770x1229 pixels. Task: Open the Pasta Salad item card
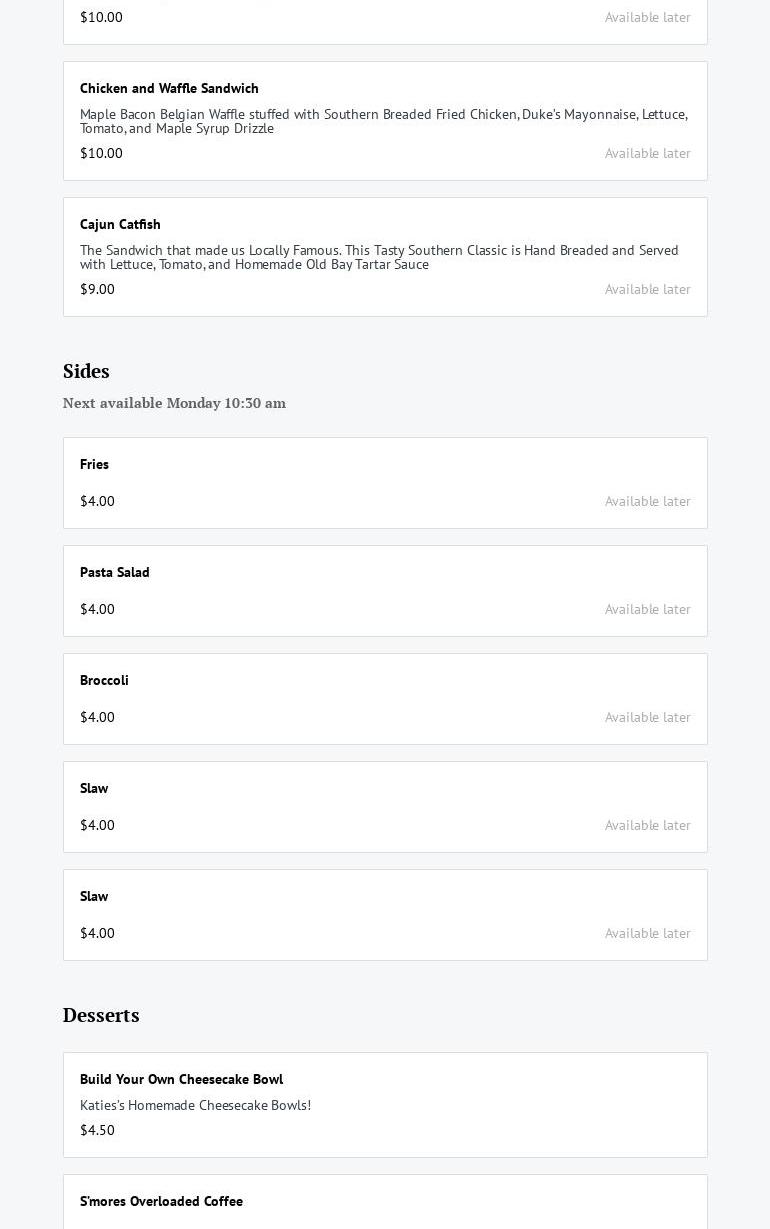(x=115, y=573)
